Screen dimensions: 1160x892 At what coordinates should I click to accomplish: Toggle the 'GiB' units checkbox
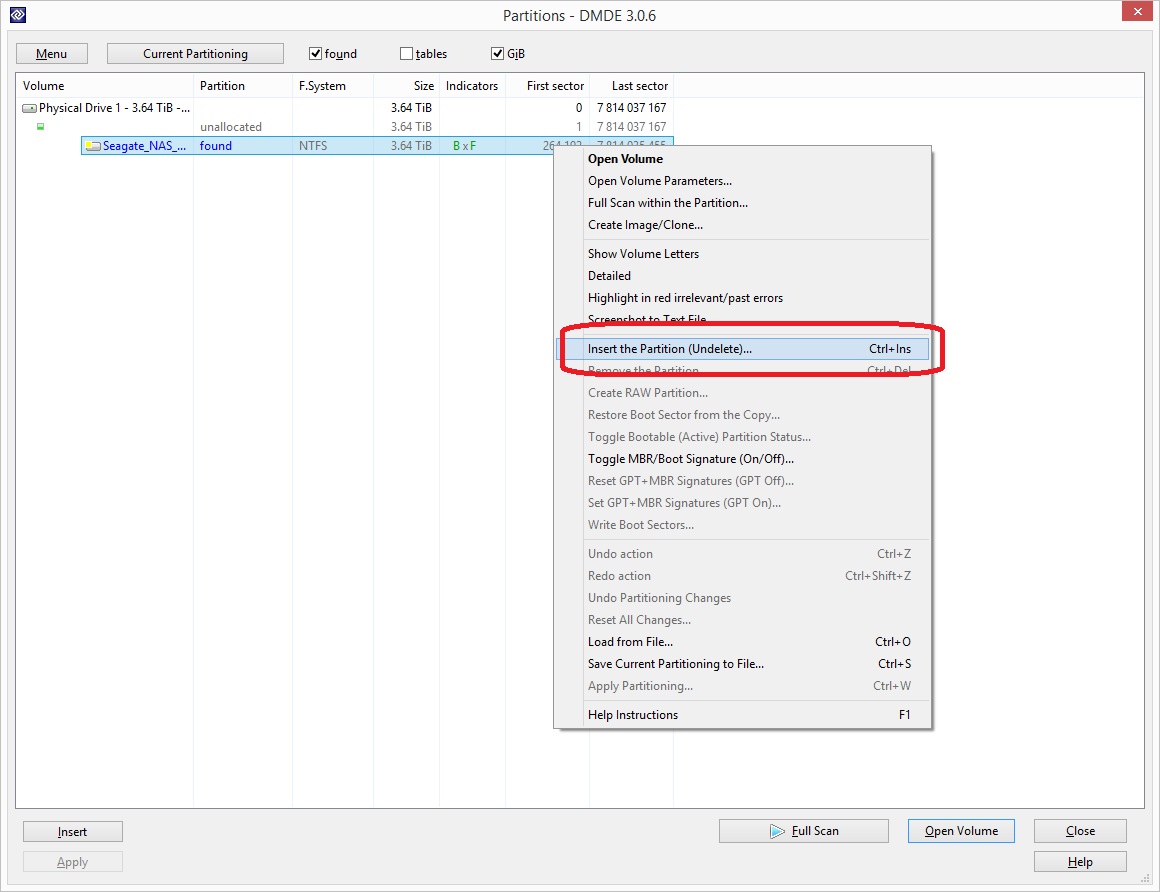tap(497, 53)
